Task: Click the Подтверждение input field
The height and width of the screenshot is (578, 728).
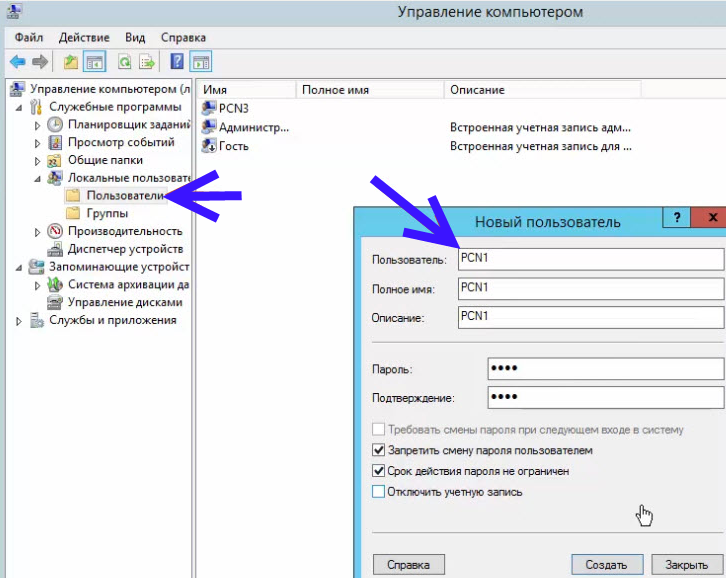Action: [x=605, y=397]
